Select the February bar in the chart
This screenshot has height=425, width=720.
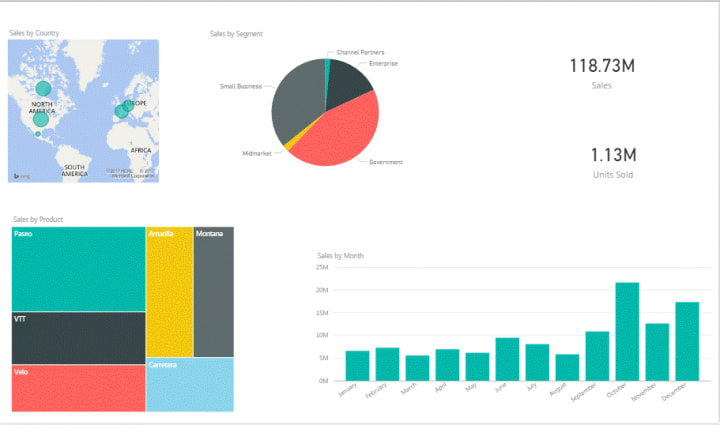click(387, 364)
